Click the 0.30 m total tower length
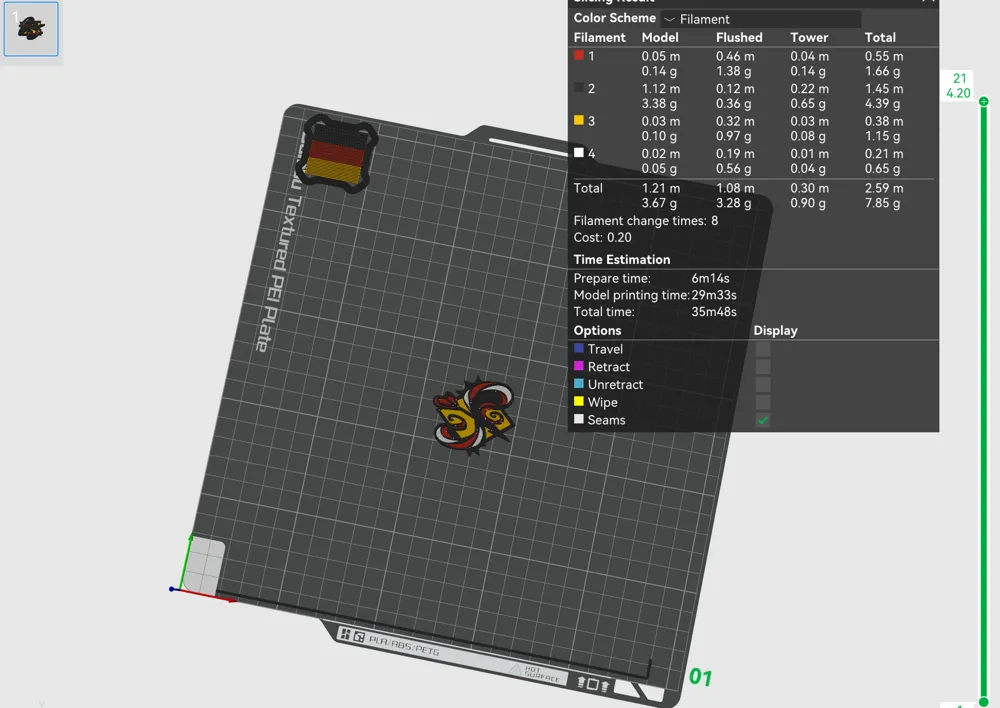Image resolution: width=1000 pixels, height=708 pixels. pos(809,188)
